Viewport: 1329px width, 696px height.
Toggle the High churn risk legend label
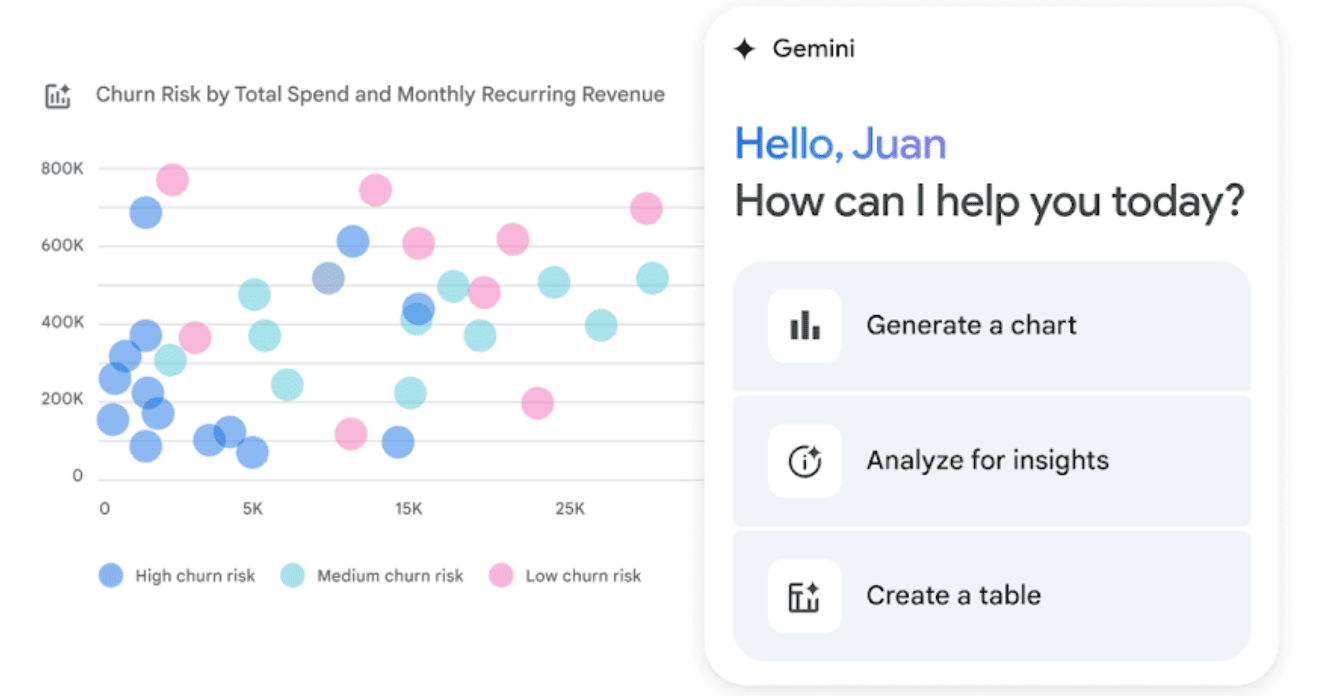195,576
